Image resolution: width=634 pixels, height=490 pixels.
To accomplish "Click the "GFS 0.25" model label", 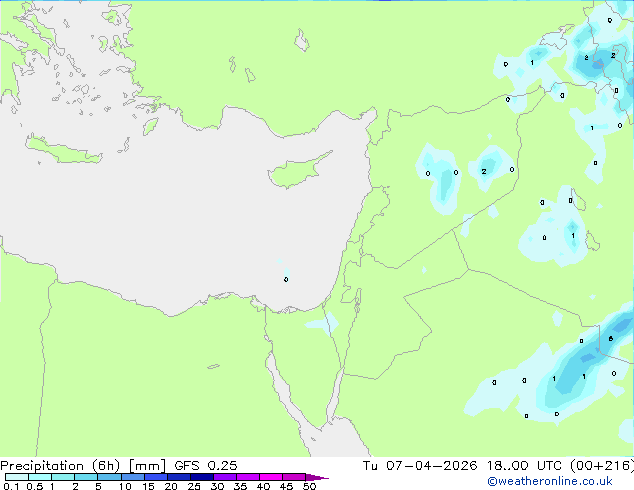I will click(206, 466).
